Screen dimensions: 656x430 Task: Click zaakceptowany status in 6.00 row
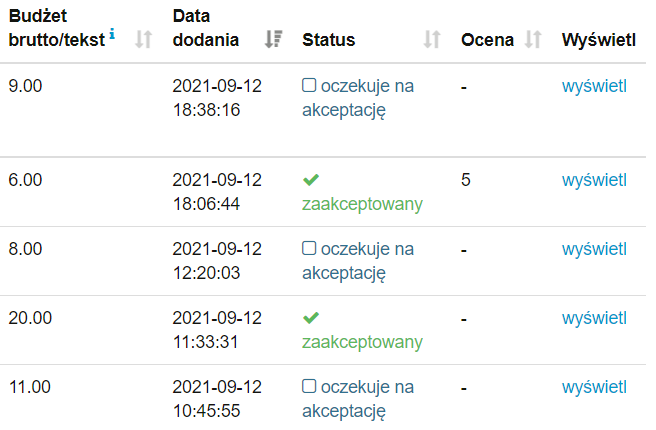coord(362,204)
